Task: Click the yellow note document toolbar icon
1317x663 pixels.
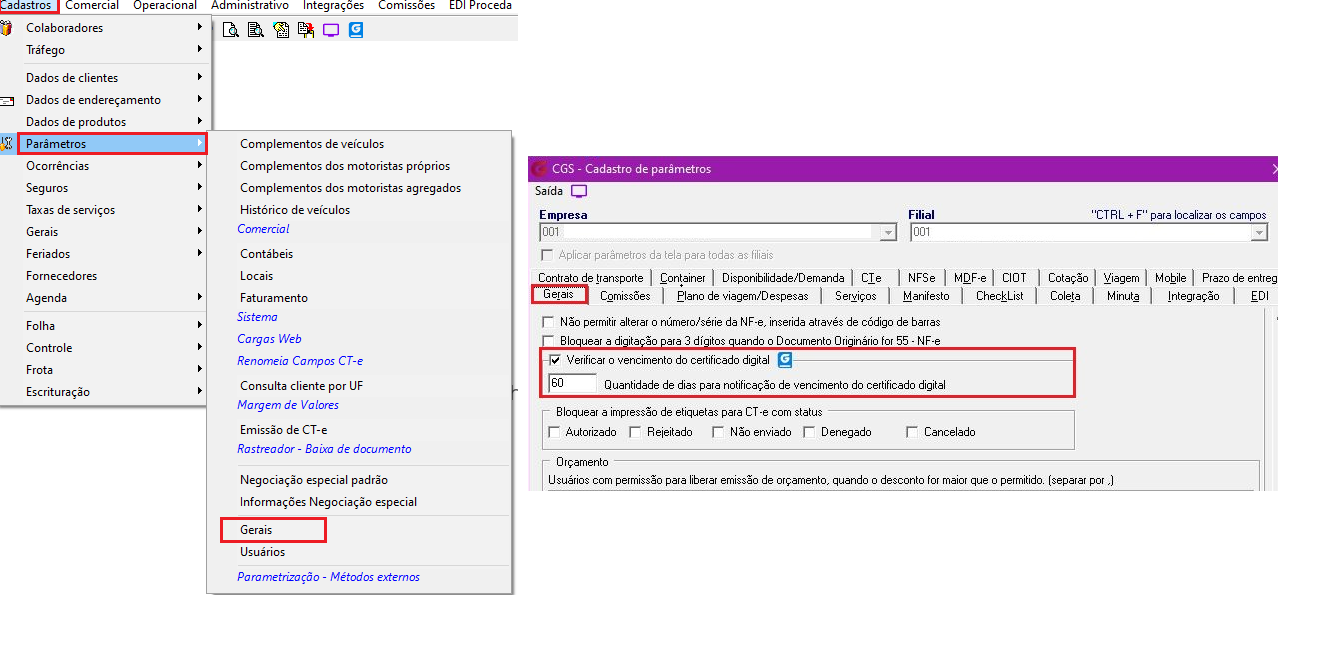Action: [281, 30]
